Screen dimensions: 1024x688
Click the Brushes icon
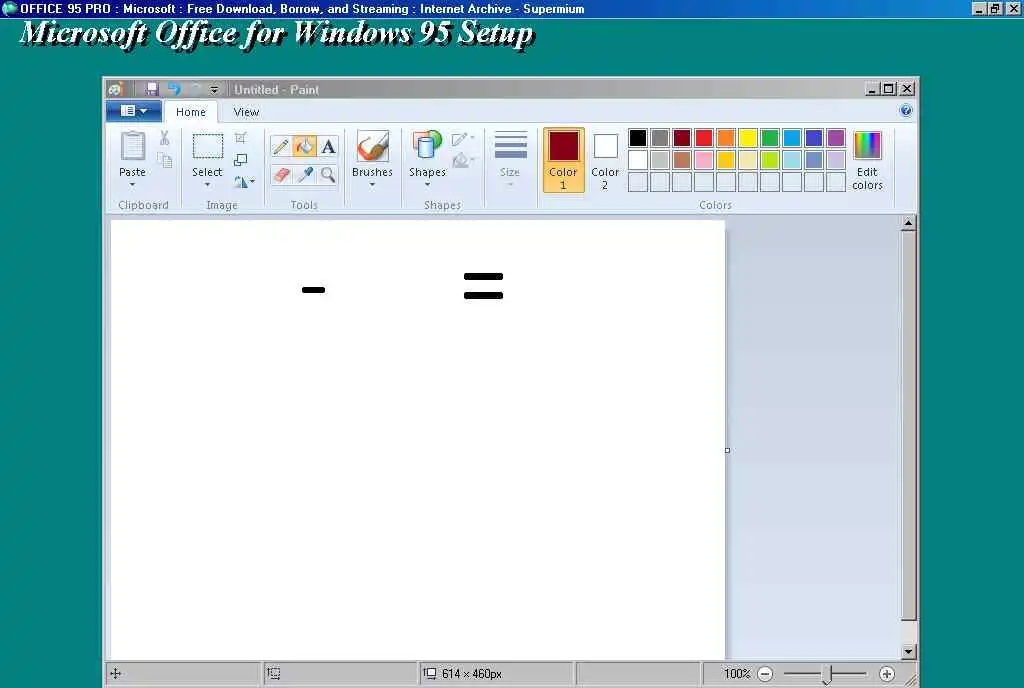[372, 146]
